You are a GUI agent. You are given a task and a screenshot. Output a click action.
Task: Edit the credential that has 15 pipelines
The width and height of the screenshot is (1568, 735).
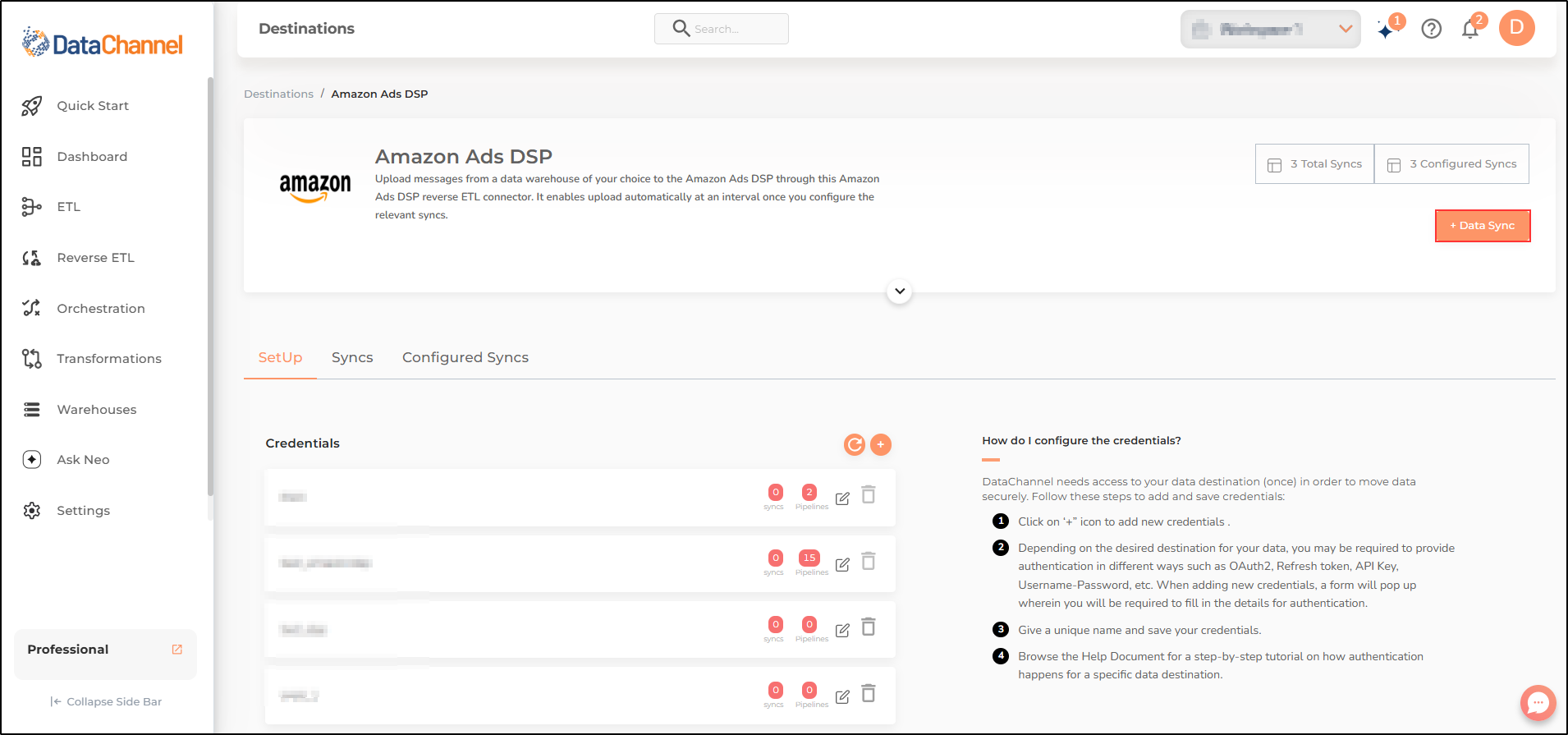(842, 564)
